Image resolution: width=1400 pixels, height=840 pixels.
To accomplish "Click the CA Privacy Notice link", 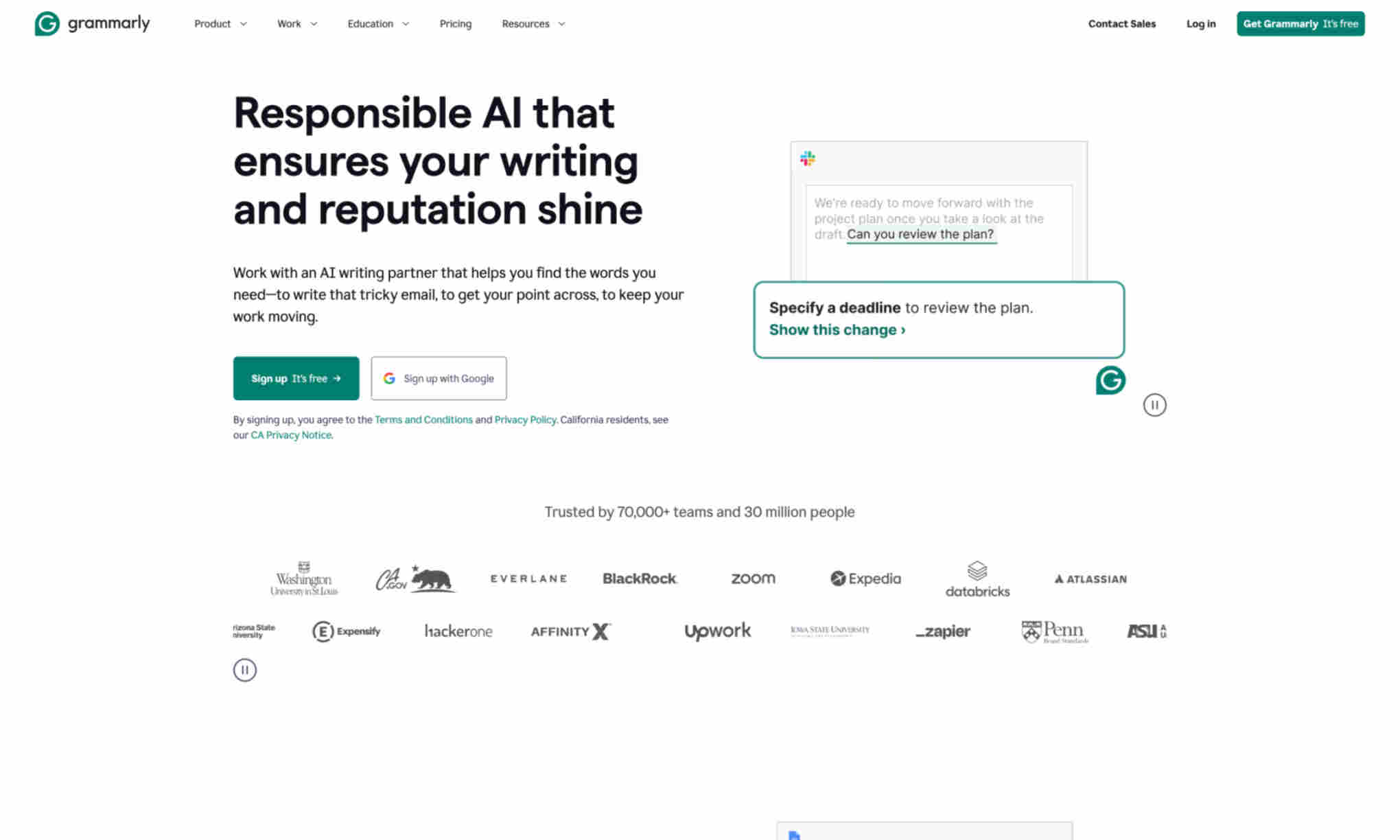I will [290, 434].
